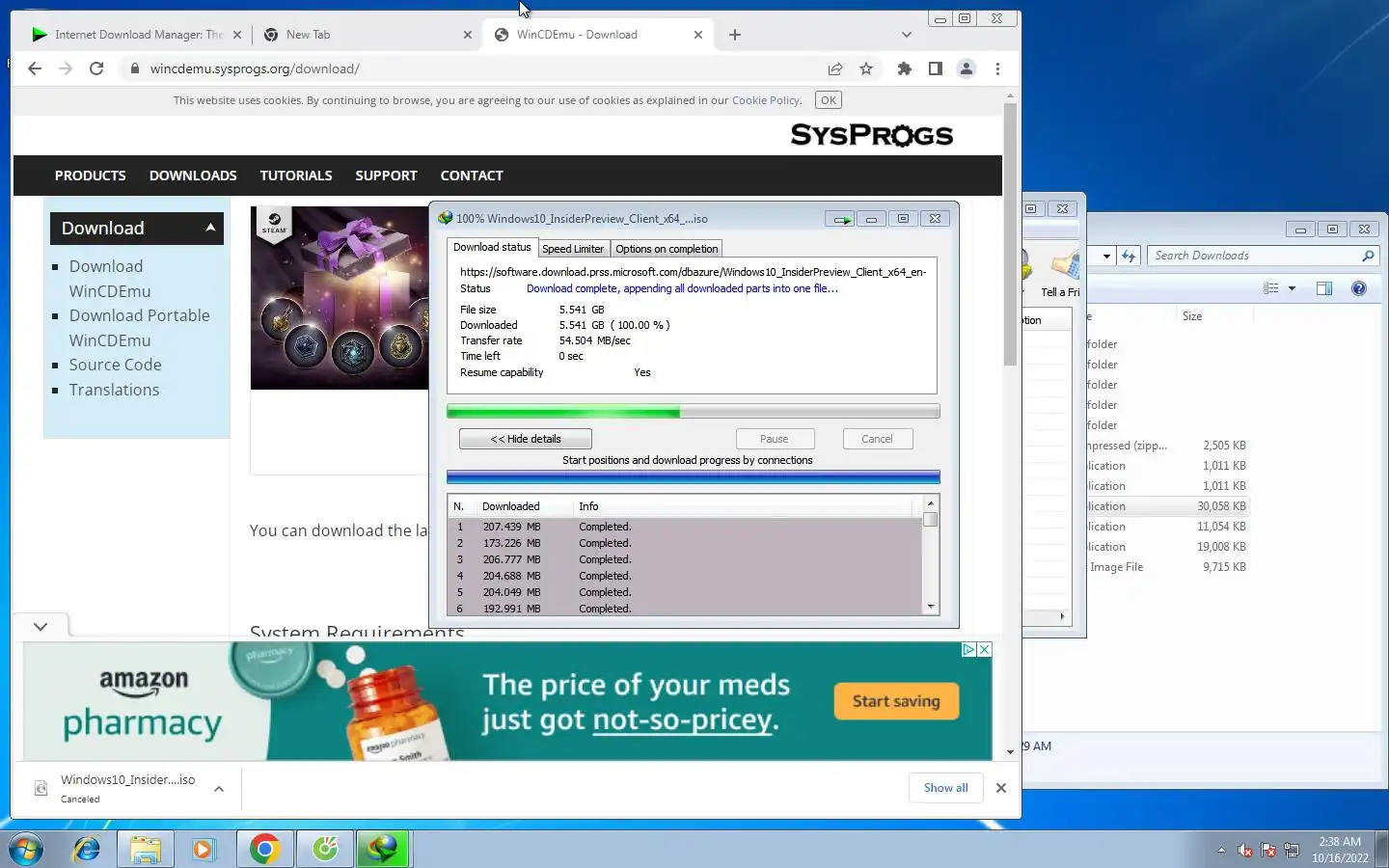Select connection row 1 with 207.439 MB
Screen dimensions: 1389x868
click(686, 527)
